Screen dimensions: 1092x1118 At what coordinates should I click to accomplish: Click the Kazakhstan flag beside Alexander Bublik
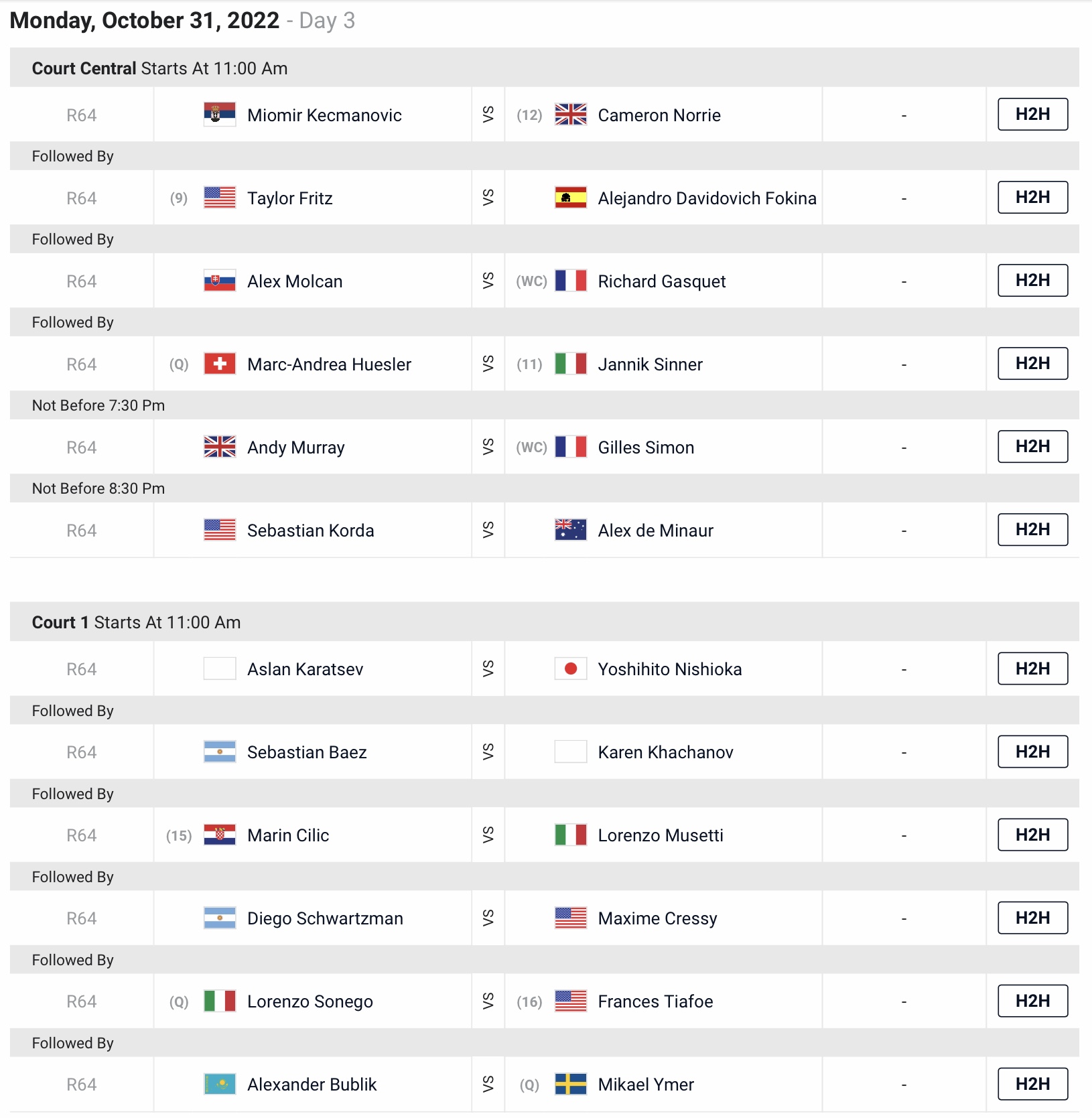coord(220,1084)
